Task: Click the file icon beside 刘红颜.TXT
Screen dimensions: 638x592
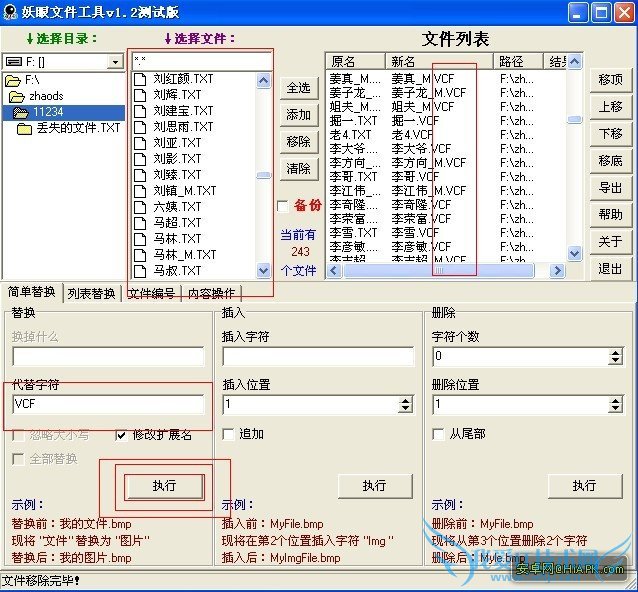Action: 140,79
